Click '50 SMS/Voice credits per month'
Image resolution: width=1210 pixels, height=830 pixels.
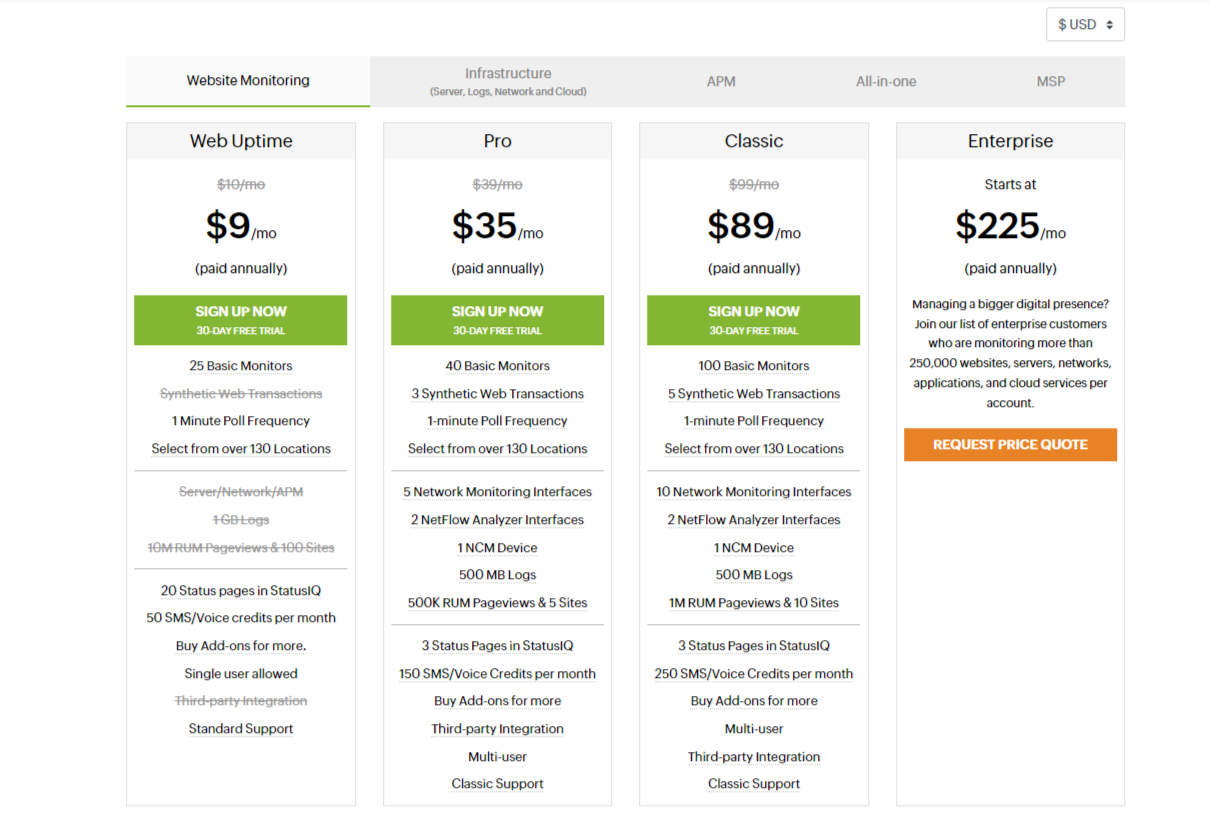point(241,618)
